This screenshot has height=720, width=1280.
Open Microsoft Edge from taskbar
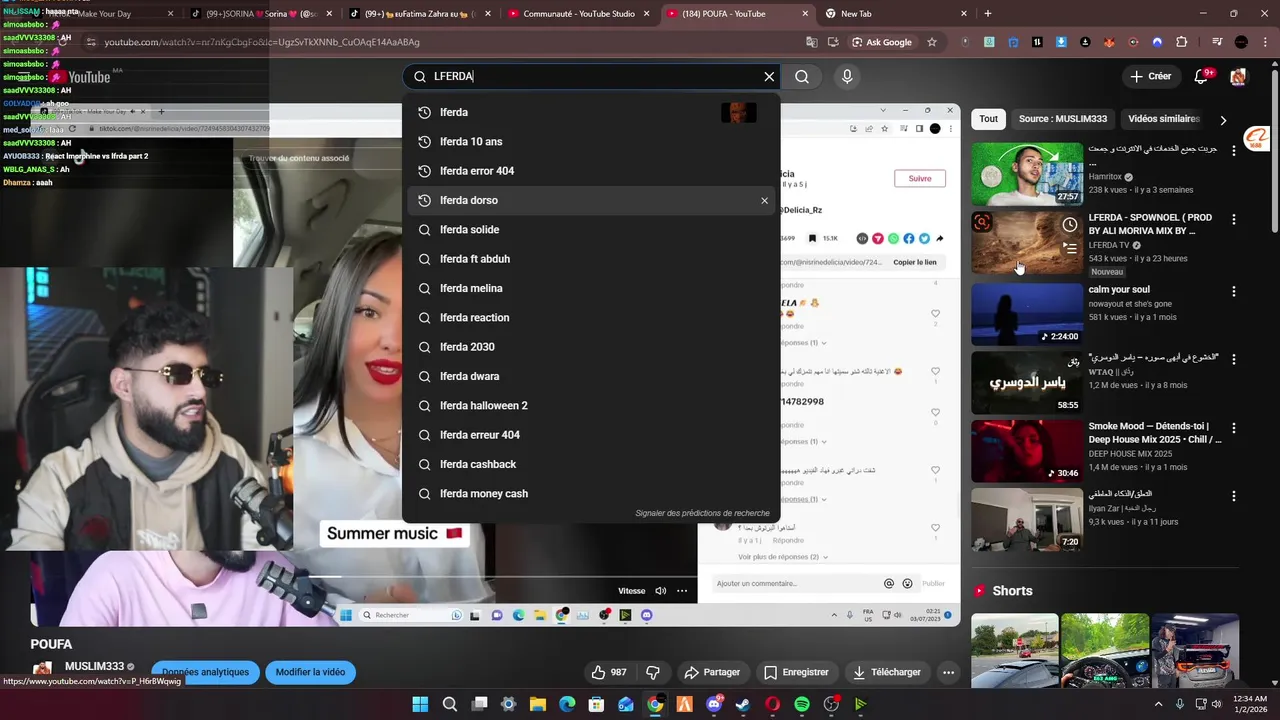coord(567,704)
